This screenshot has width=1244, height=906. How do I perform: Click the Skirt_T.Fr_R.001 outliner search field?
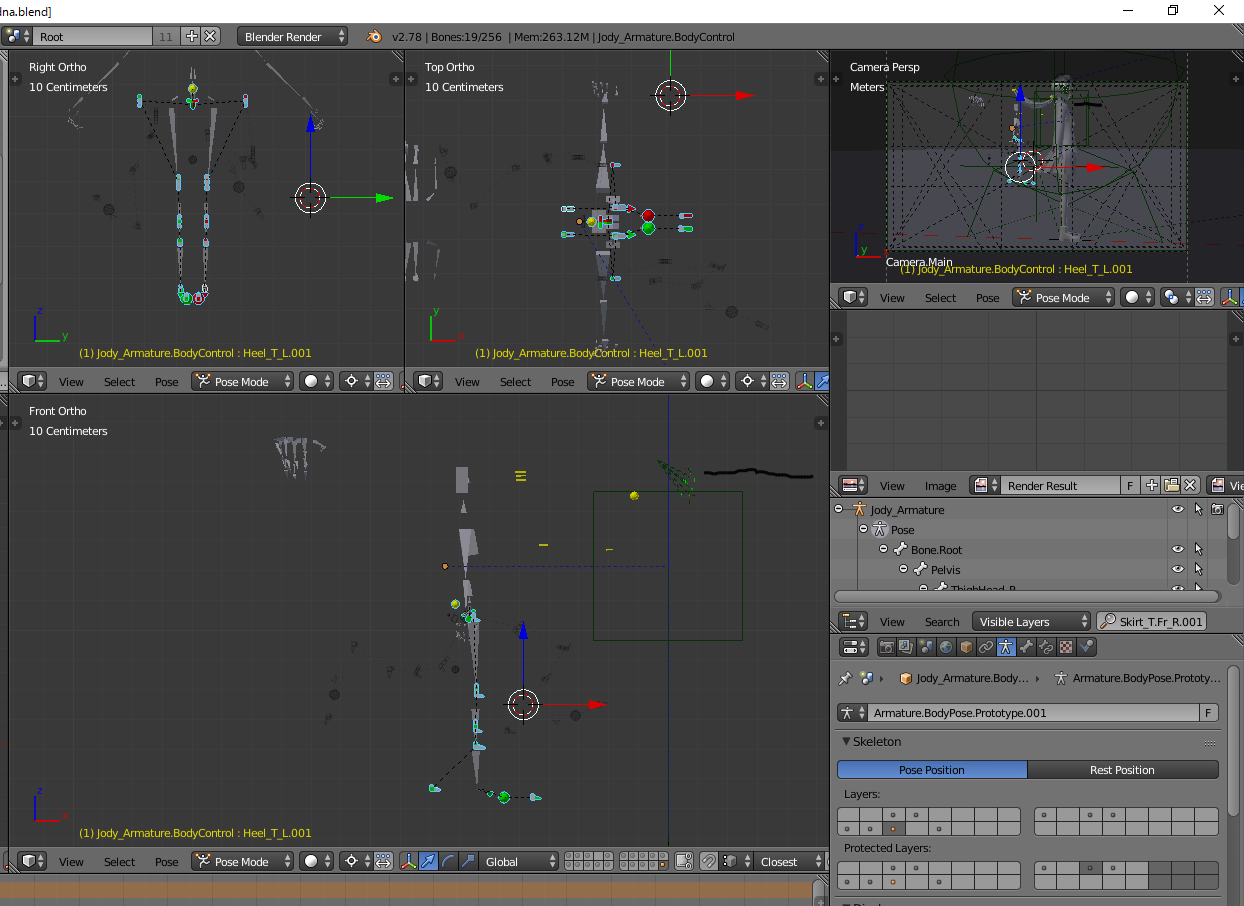(x=1152, y=622)
